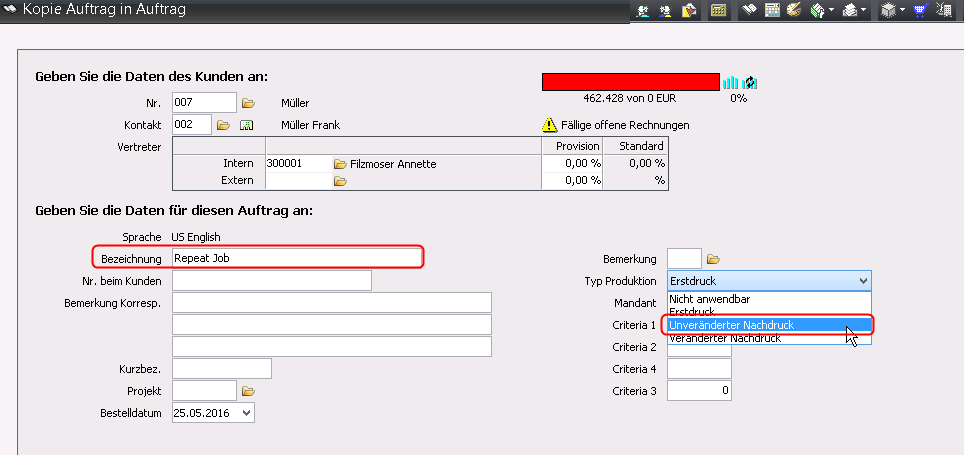Select 'Nicht anwendbar' in Typ Produktion list
Screen dimensions: 964x455
click(x=769, y=299)
